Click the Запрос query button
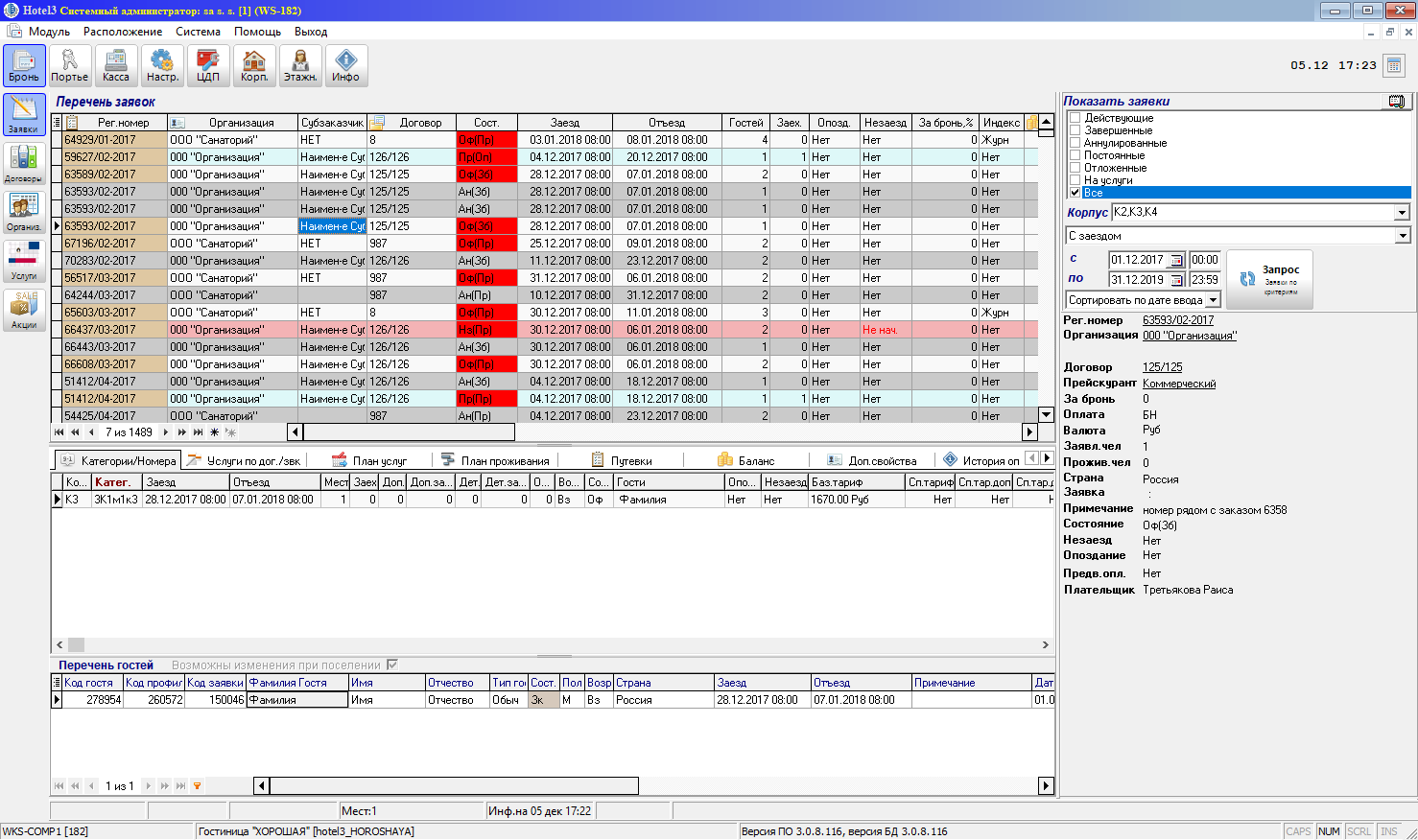This screenshot has height=840, width=1418. (1269, 279)
